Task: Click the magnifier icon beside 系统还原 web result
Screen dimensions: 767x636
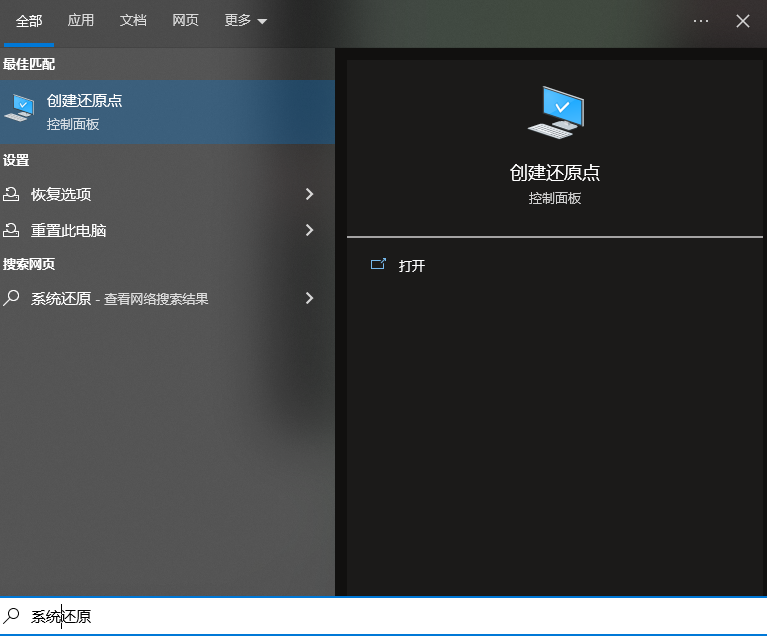Action: click(x=11, y=298)
